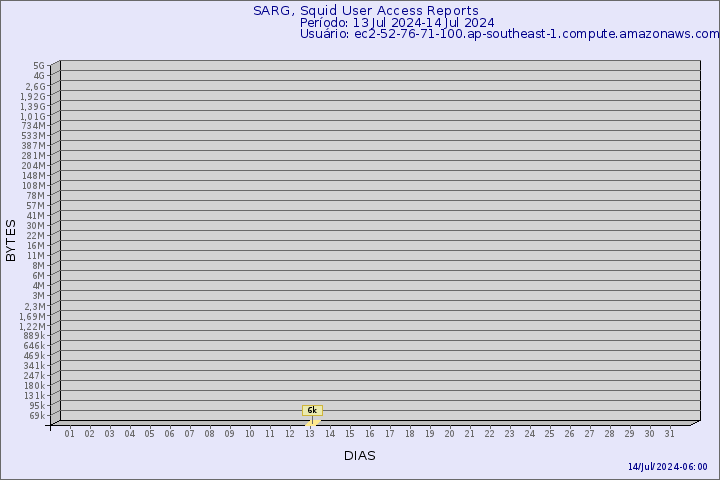Viewport: 720px width, 480px height.
Task: Click day 12 on the x-axis
Action: (x=290, y=434)
